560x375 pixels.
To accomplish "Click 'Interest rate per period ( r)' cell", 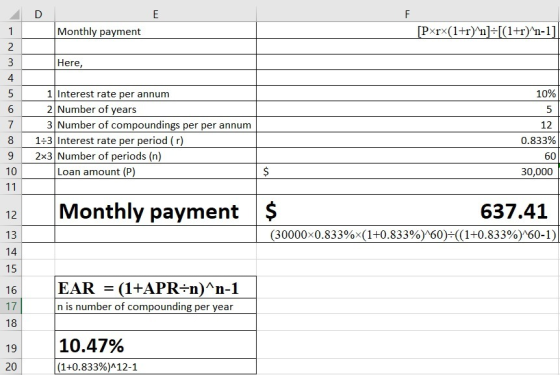I will tap(155, 140).
